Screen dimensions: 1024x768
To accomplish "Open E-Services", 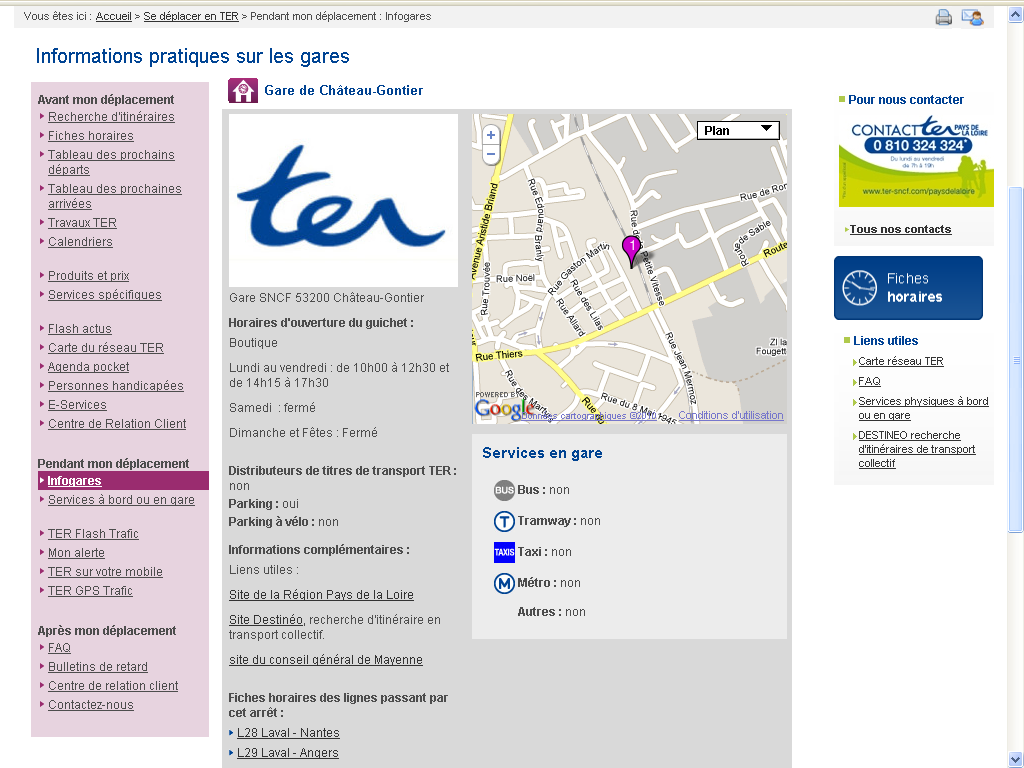I will (x=77, y=404).
